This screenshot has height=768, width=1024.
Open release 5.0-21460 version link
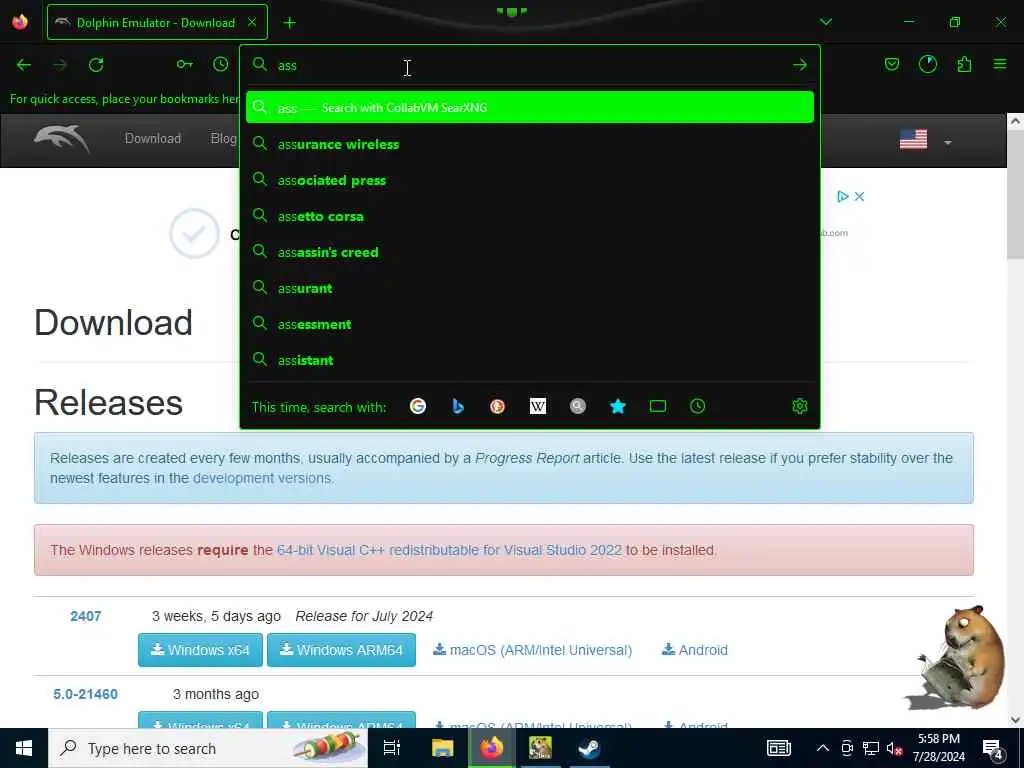(86, 694)
